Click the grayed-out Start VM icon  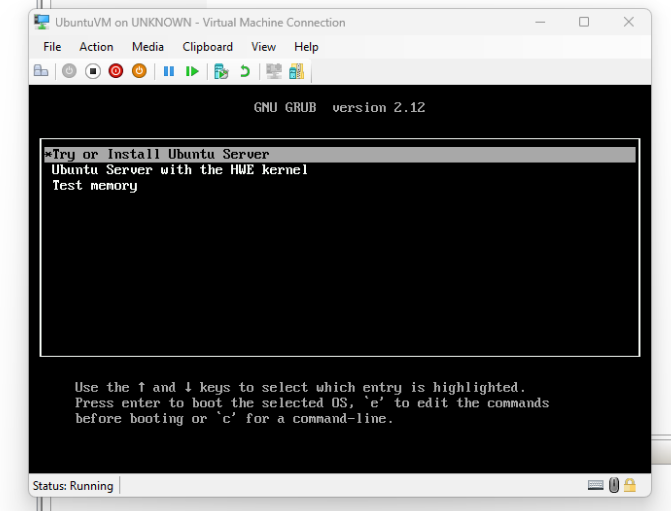pos(69,71)
